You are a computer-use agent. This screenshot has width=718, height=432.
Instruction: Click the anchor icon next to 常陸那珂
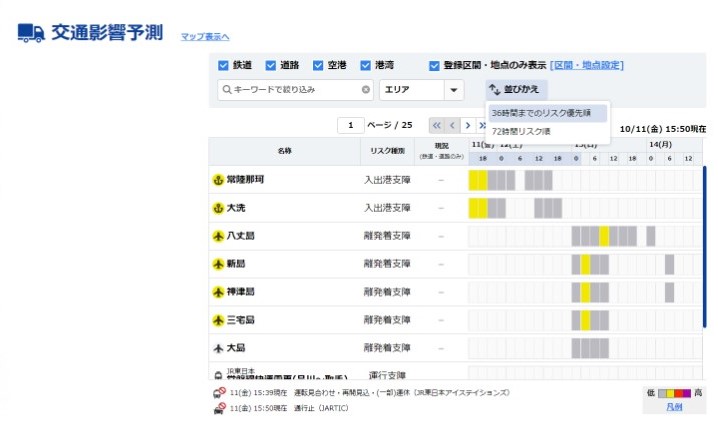tap(218, 180)
